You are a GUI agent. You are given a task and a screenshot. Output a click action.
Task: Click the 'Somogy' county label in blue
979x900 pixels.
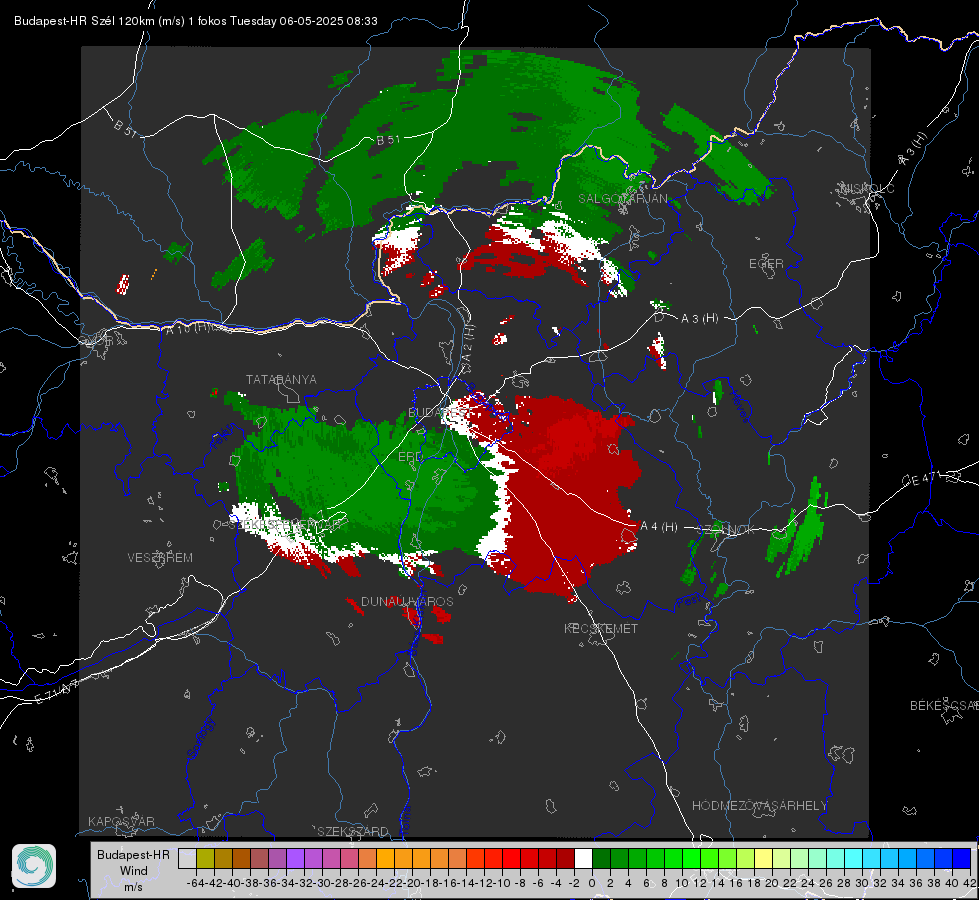coord(201,738)
